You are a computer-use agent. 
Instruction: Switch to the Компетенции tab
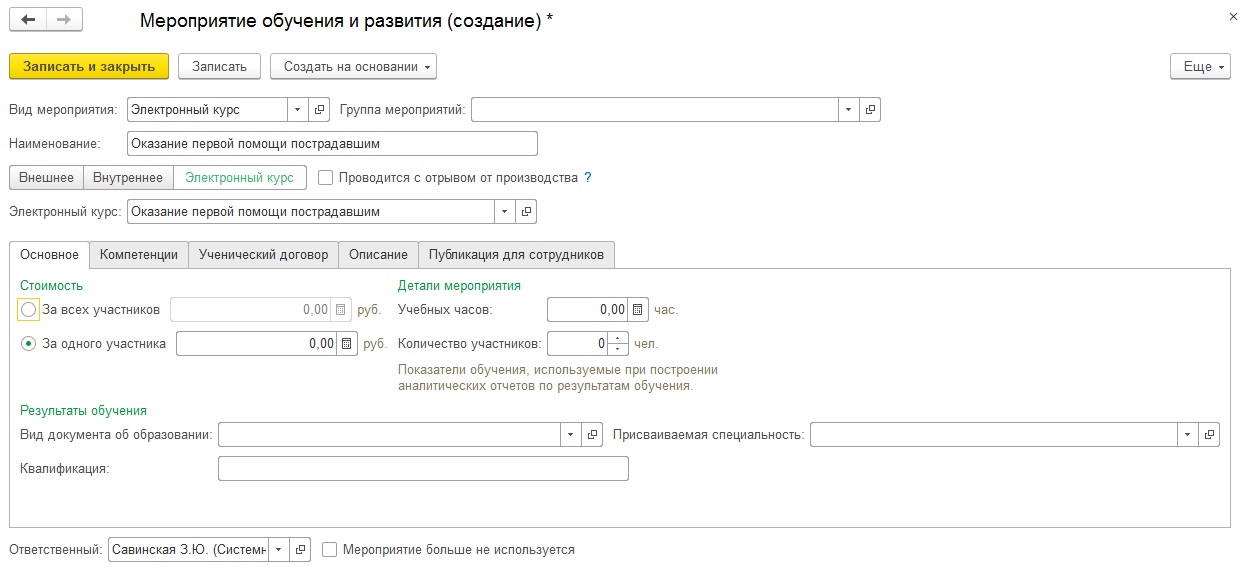pos(139,255)
